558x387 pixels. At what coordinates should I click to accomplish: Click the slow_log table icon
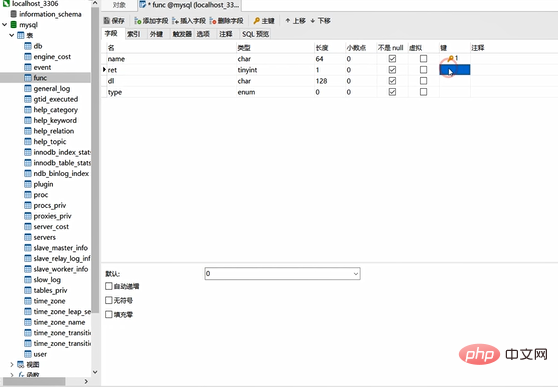point(28,279)
